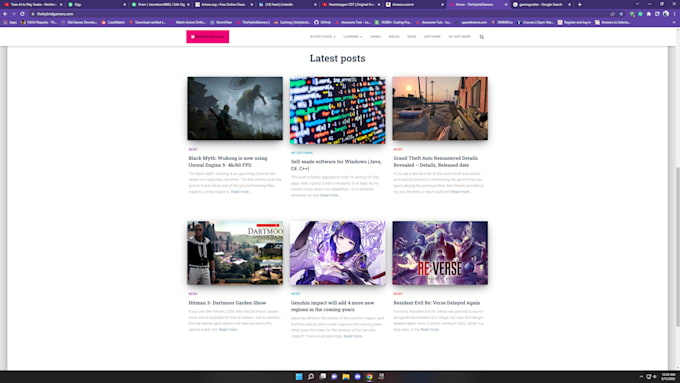
Task: Open the Windows Start menu
Action: pos(299,376)
